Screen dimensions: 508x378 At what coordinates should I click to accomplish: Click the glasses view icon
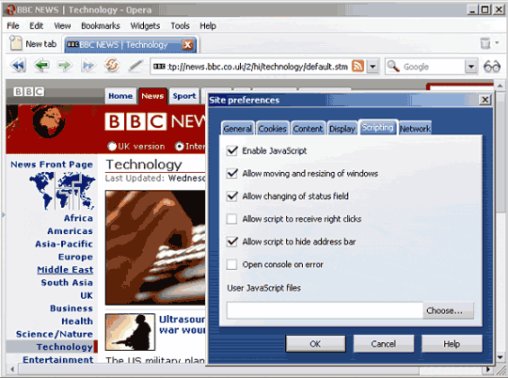coord(492,67)
